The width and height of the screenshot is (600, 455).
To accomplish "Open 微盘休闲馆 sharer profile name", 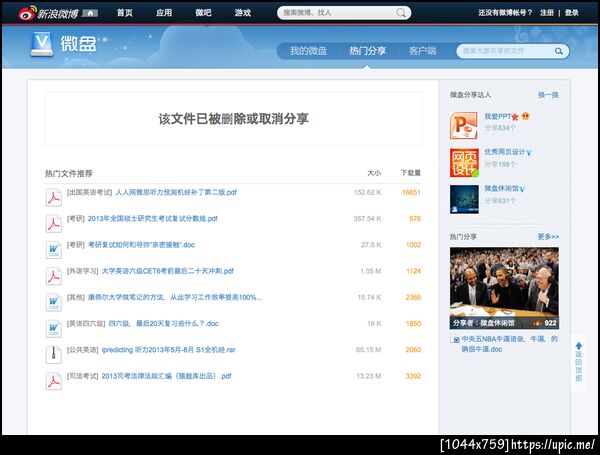I will (501, 188).
